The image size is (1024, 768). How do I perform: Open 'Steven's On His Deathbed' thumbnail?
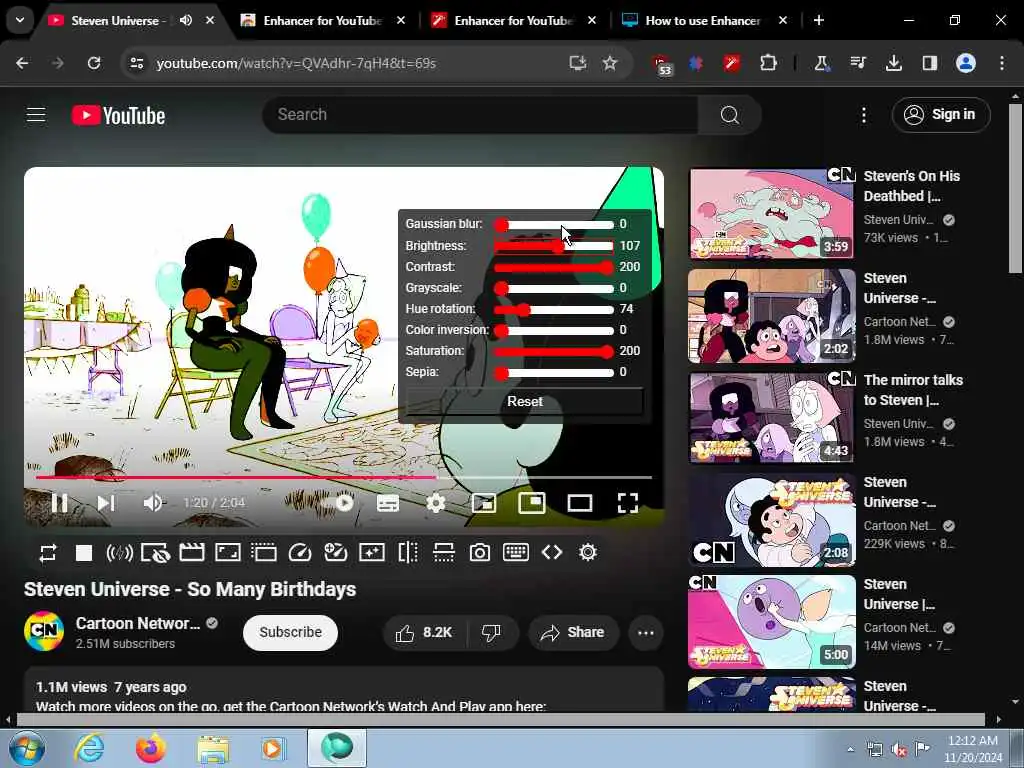771,214
